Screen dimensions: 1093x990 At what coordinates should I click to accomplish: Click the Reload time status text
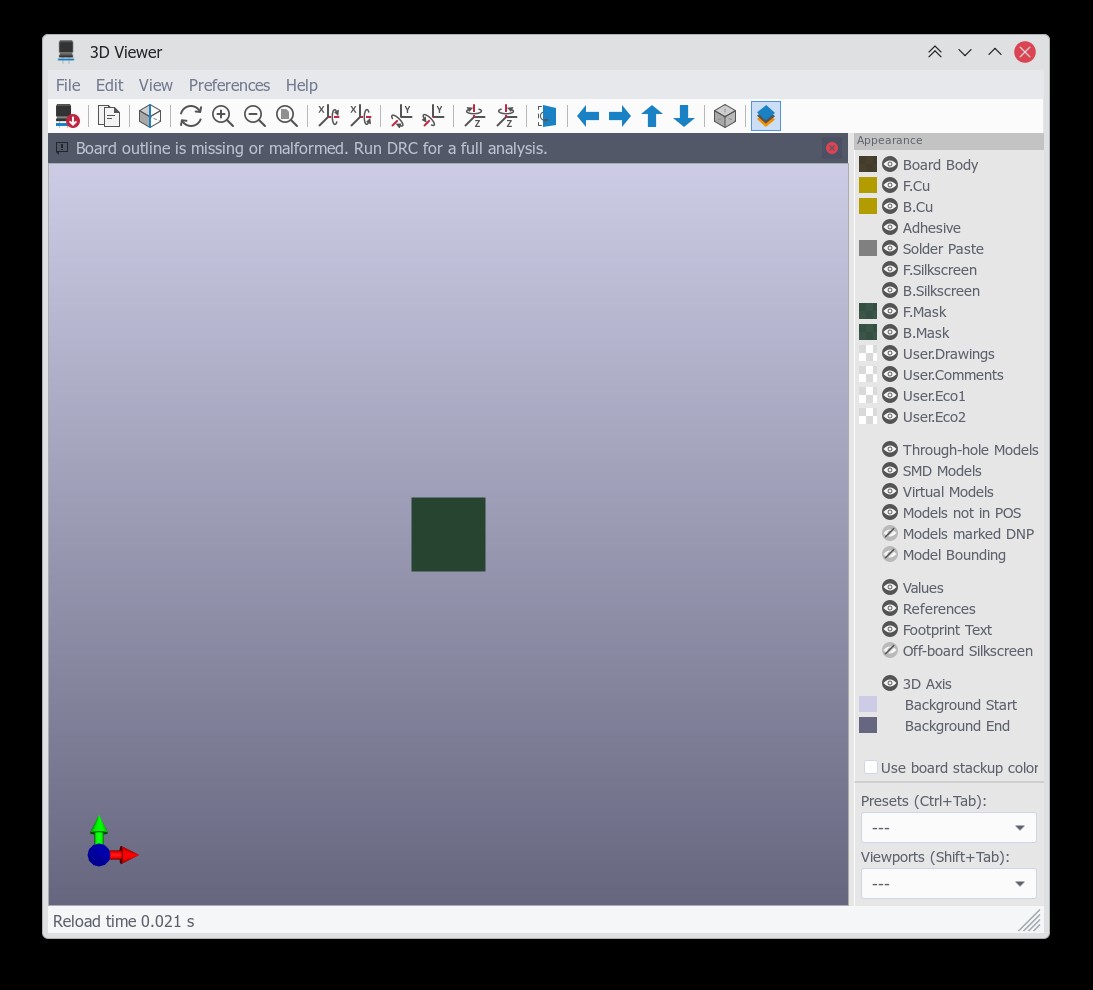click(123, 921)
